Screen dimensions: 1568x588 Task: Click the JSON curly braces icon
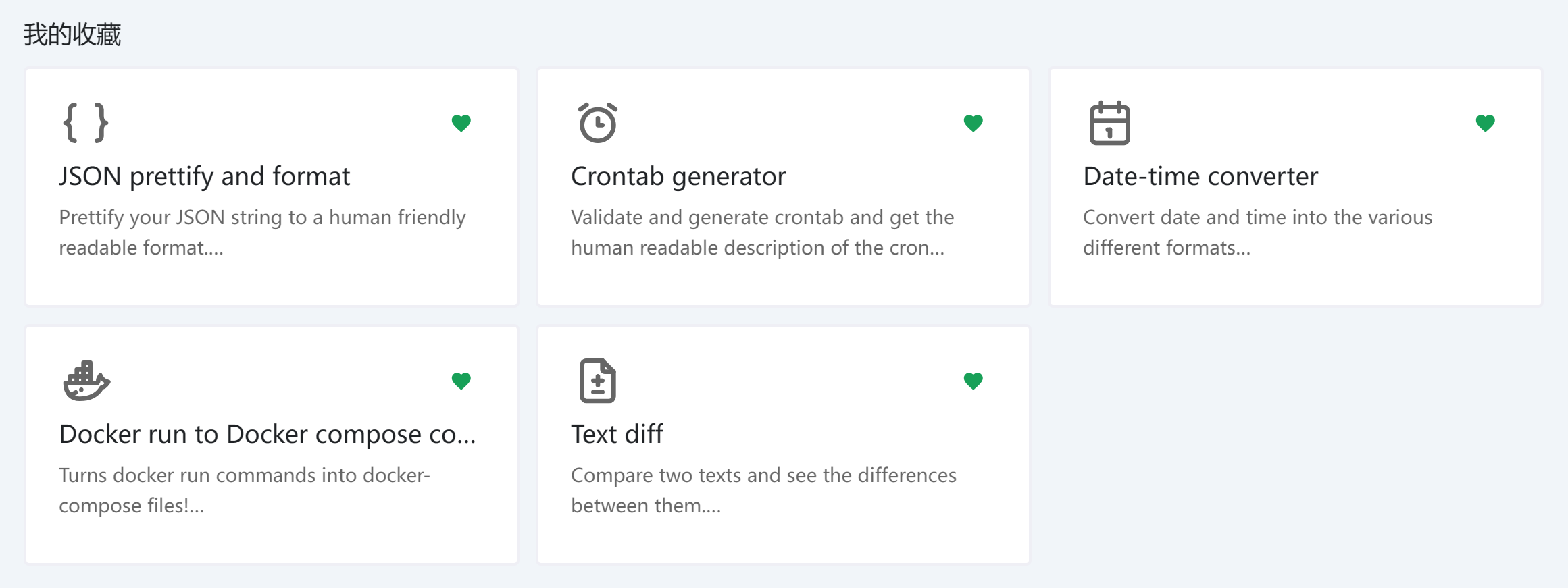click(x=86, y=123)
